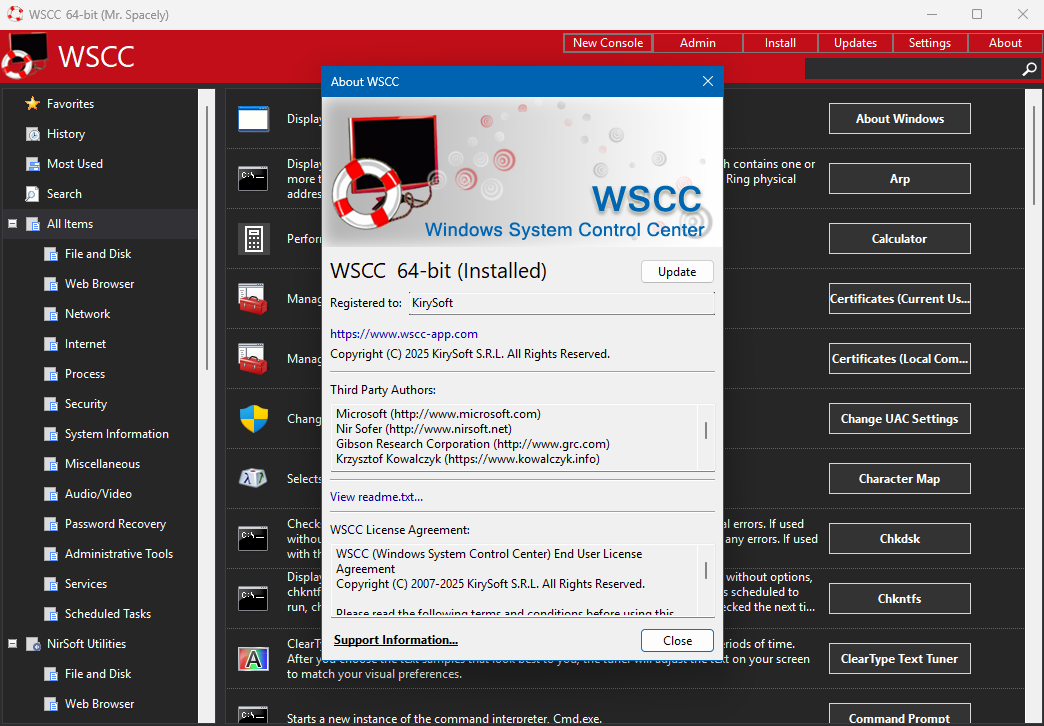
Task: Collapse the NirSoft Utilities tree node
Action: 13,644
